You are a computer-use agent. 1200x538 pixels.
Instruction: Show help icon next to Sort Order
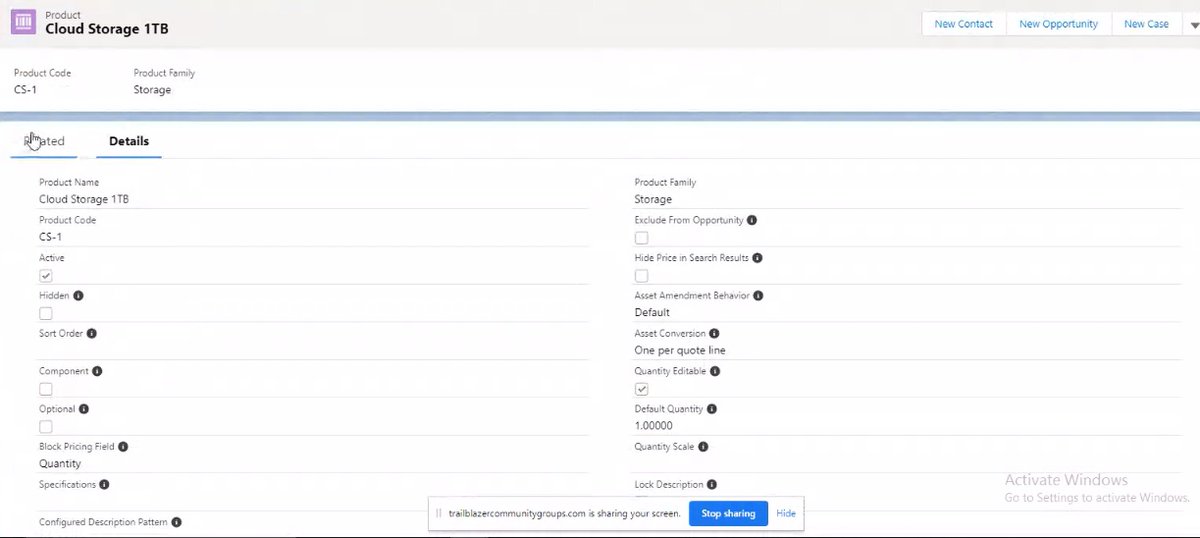[92, 333]
